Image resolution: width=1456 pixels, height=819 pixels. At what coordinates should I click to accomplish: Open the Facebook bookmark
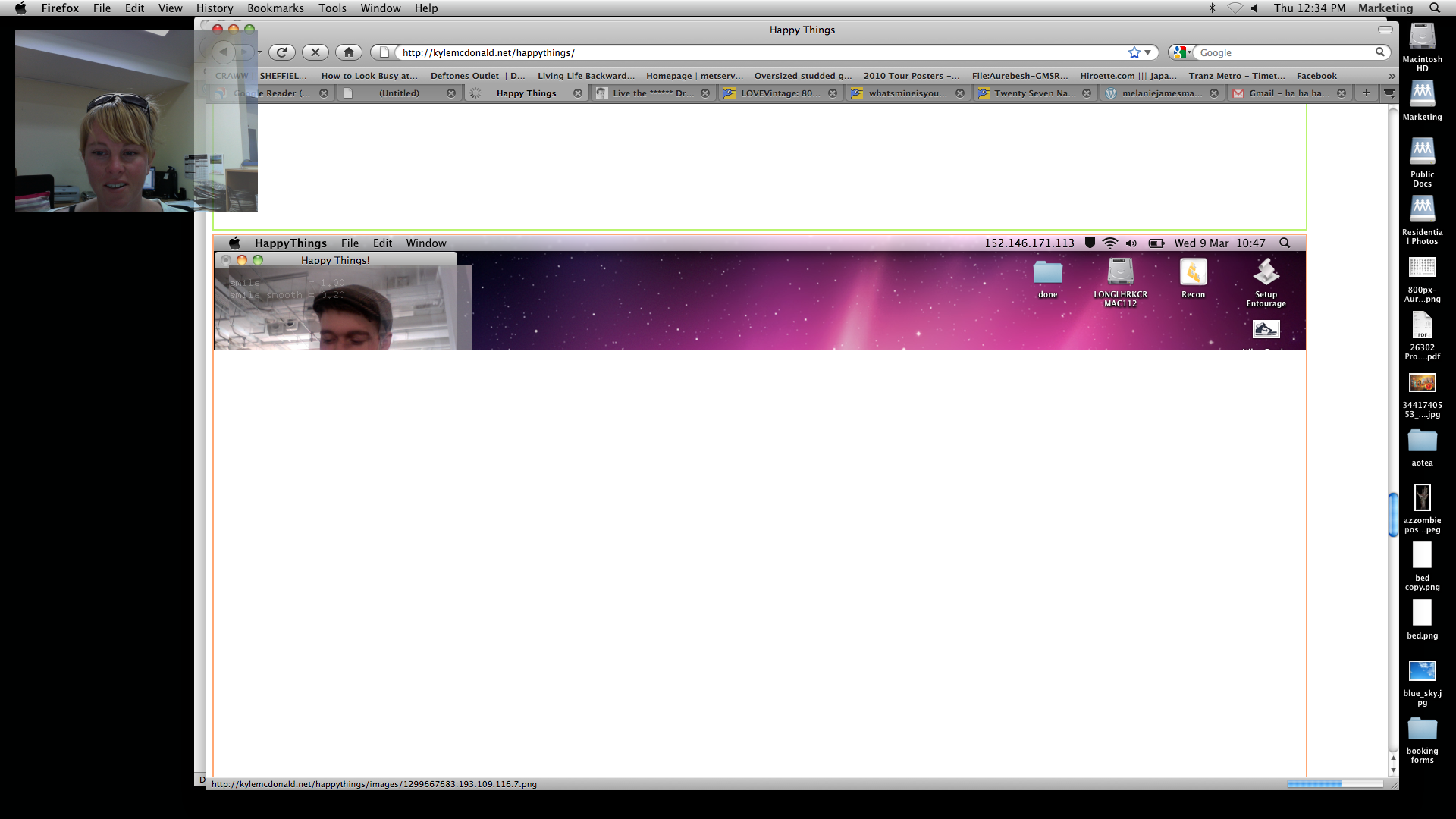point(1316,76)
